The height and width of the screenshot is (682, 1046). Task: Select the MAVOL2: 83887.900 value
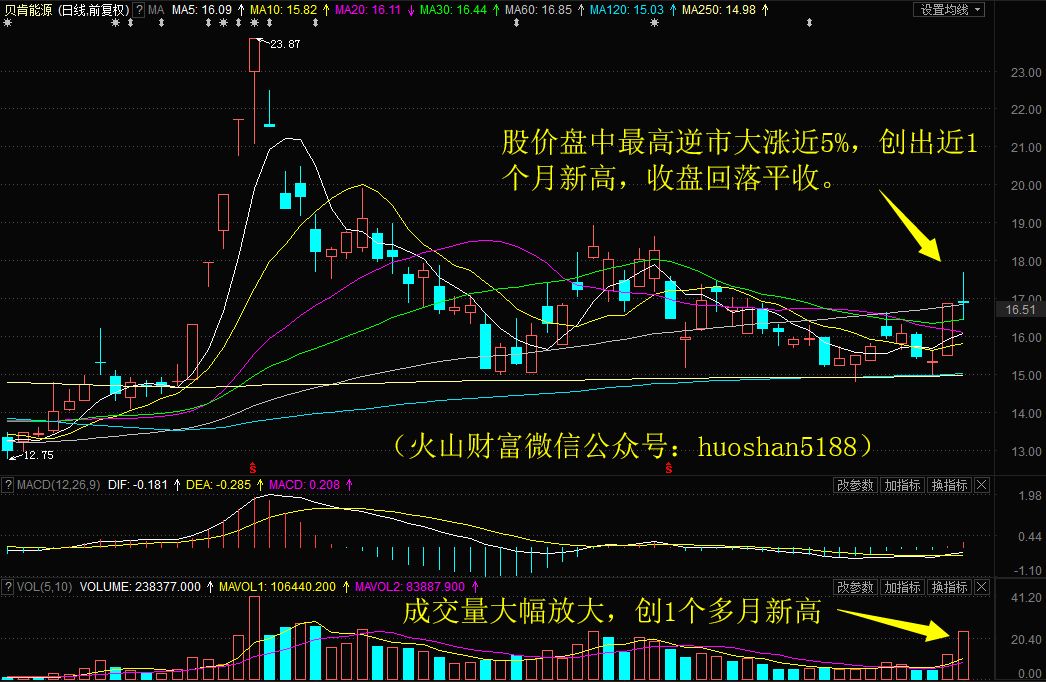tap(410, 587)
